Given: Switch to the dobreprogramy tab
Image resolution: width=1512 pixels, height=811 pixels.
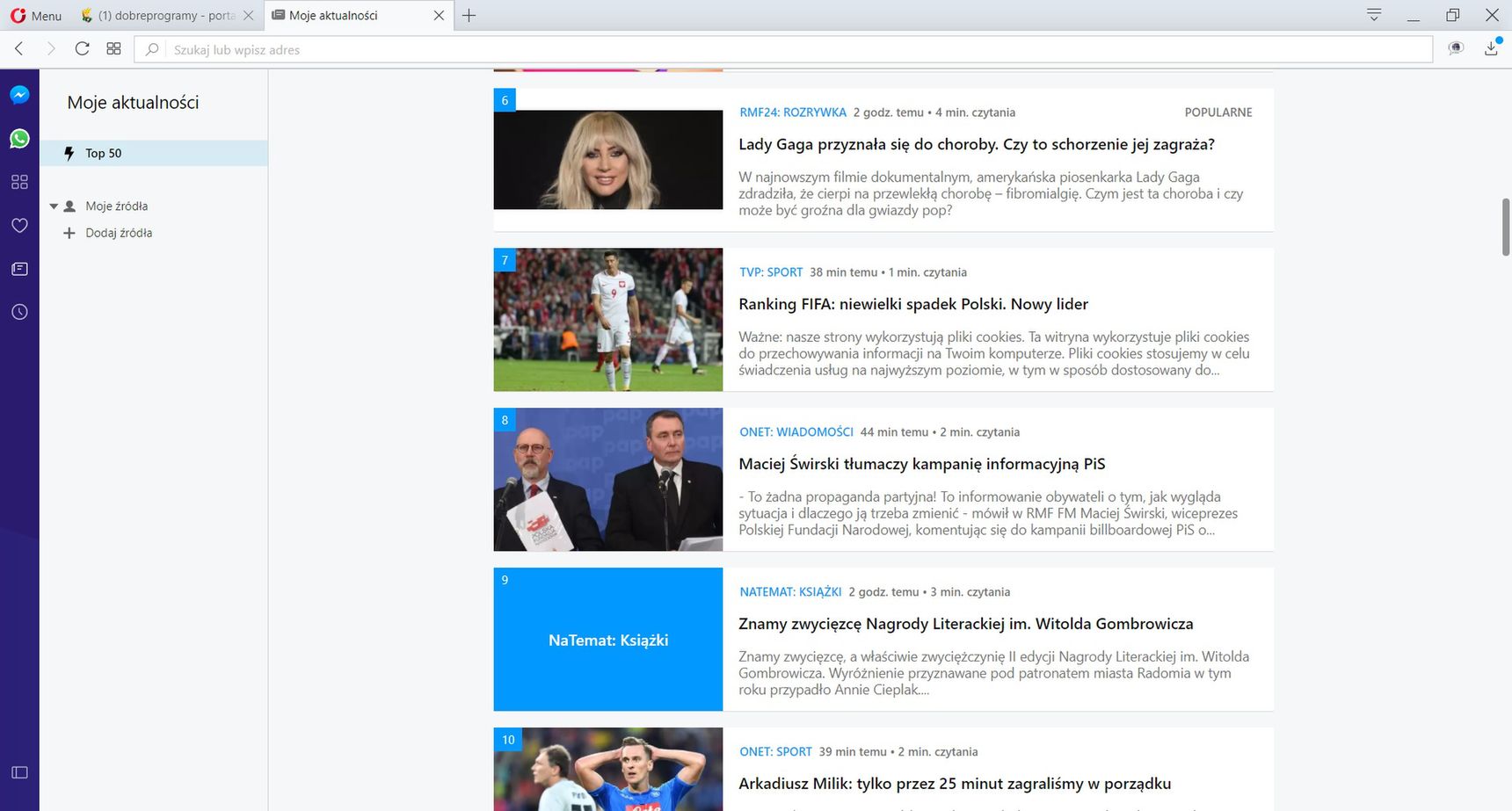Looking at the screenshot, I should (x=165, y=15).
